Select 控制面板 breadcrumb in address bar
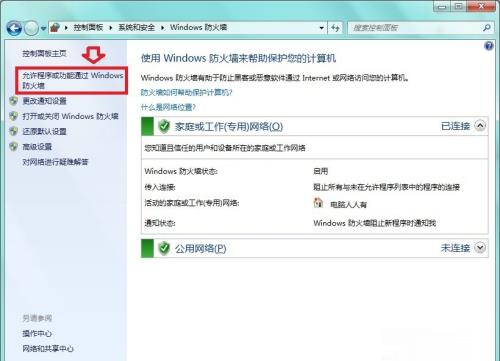The image size is (500, 361). click(x=88, y=27)
